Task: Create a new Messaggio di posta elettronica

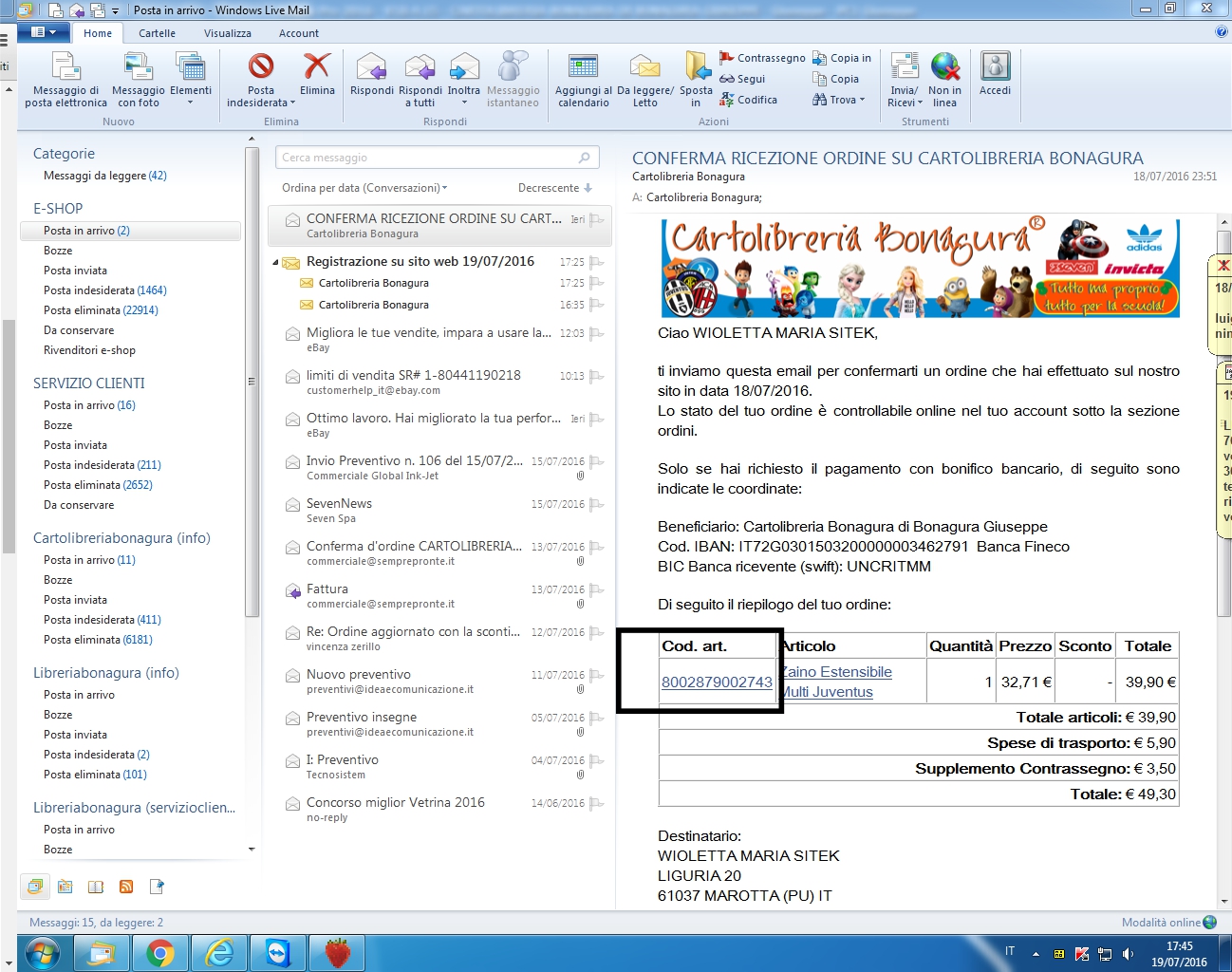Action: coord(65,80)
